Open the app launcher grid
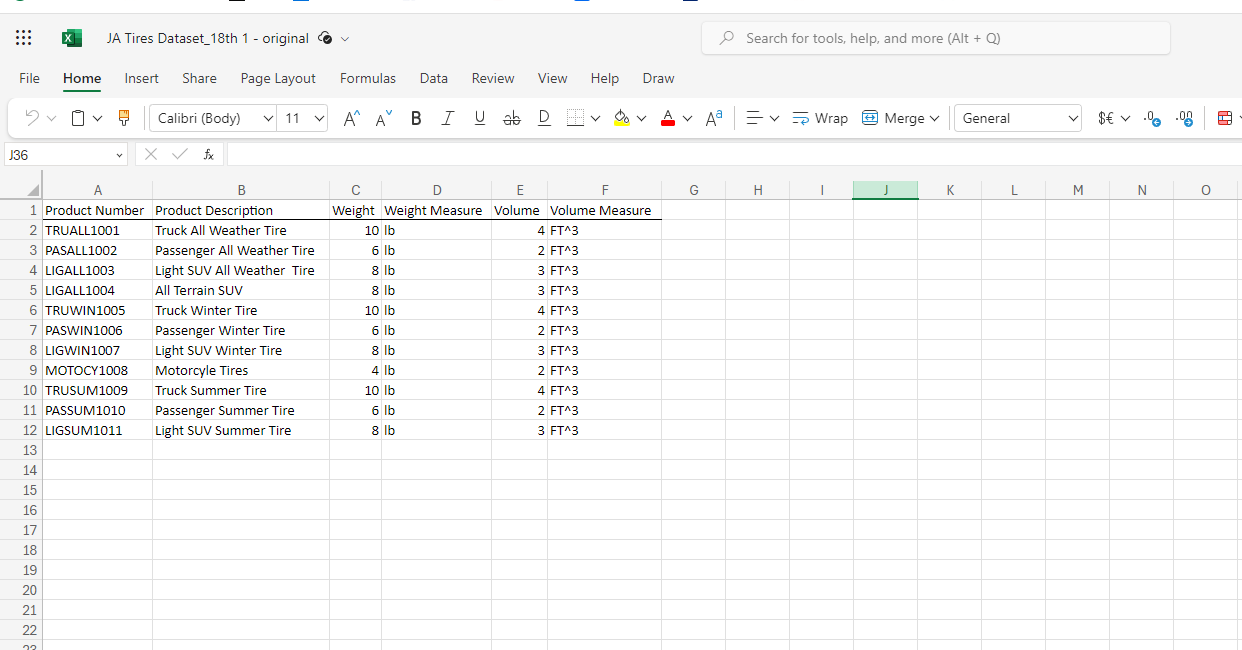This screenshot has width=1242, height=650. click(24, 38)
